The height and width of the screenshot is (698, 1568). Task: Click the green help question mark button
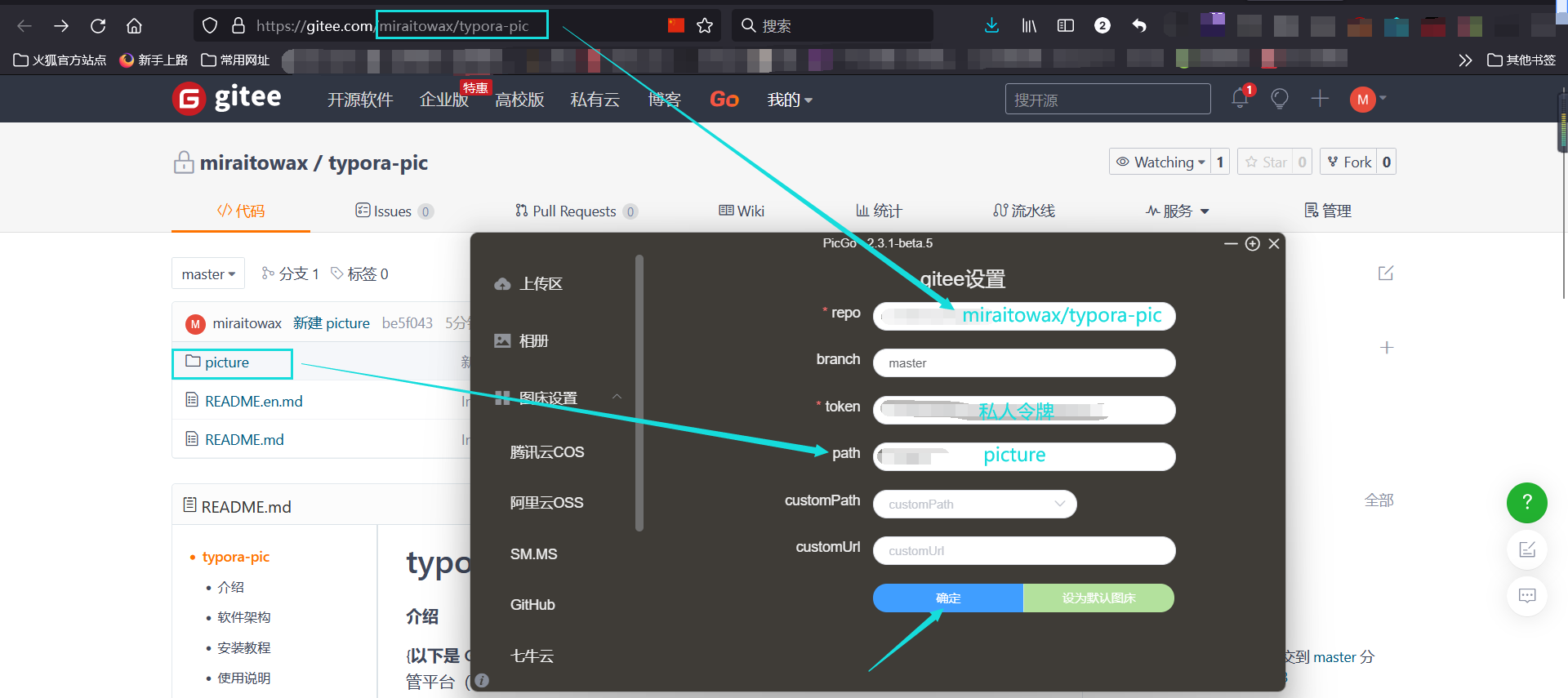point(1527,503)
